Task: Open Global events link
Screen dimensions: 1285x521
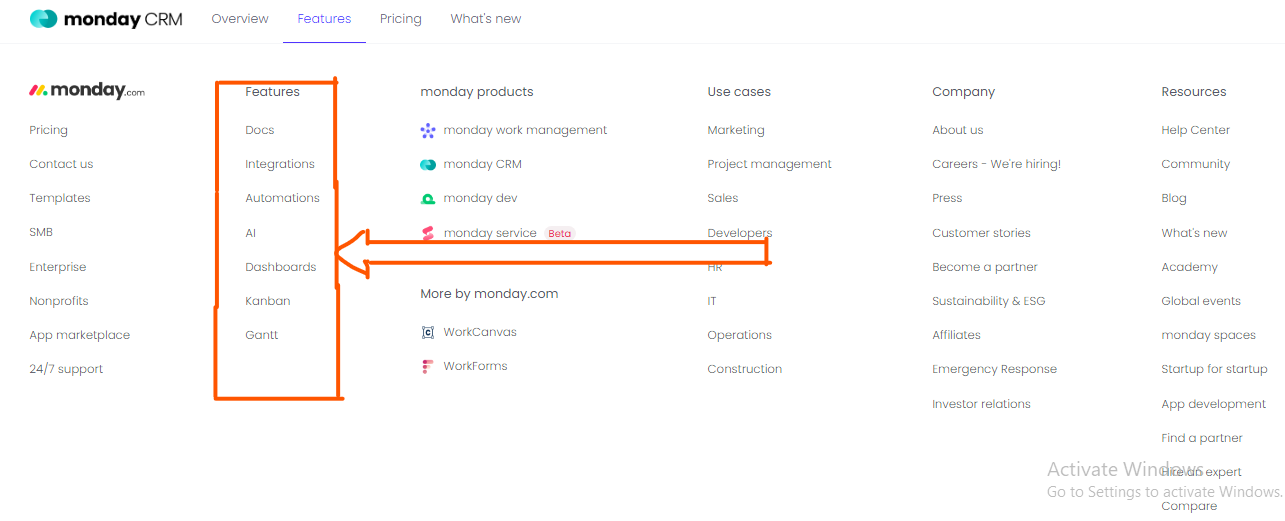Action: [1201, 301]
